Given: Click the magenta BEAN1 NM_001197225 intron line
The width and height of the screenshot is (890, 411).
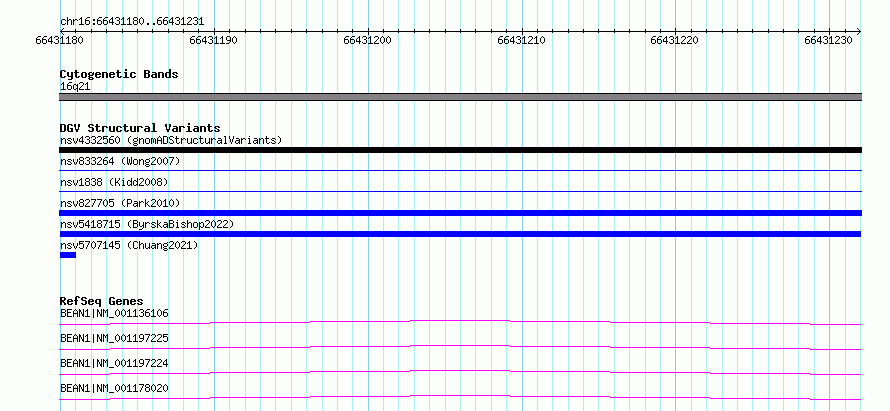Looking at the screenshot, I should point(460,347).
